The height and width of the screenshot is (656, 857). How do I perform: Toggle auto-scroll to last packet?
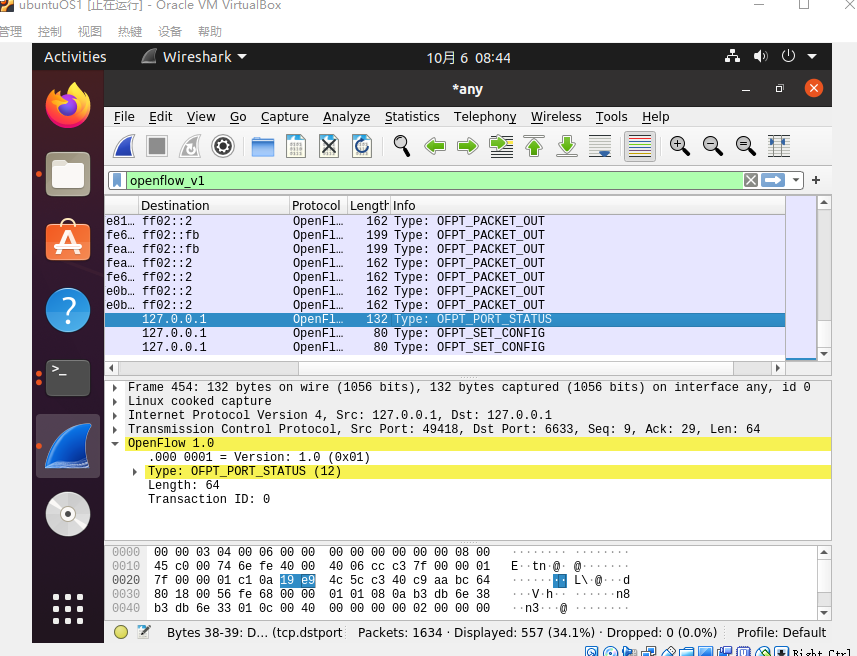click(x=600, y=147)
